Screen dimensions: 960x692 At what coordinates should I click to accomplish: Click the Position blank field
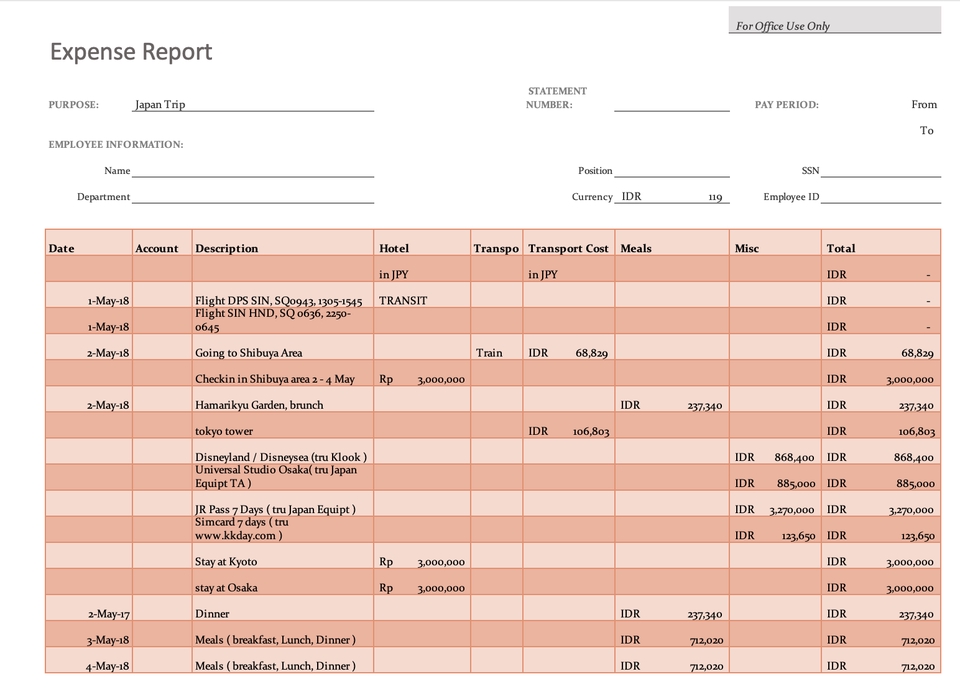[672, 170]
